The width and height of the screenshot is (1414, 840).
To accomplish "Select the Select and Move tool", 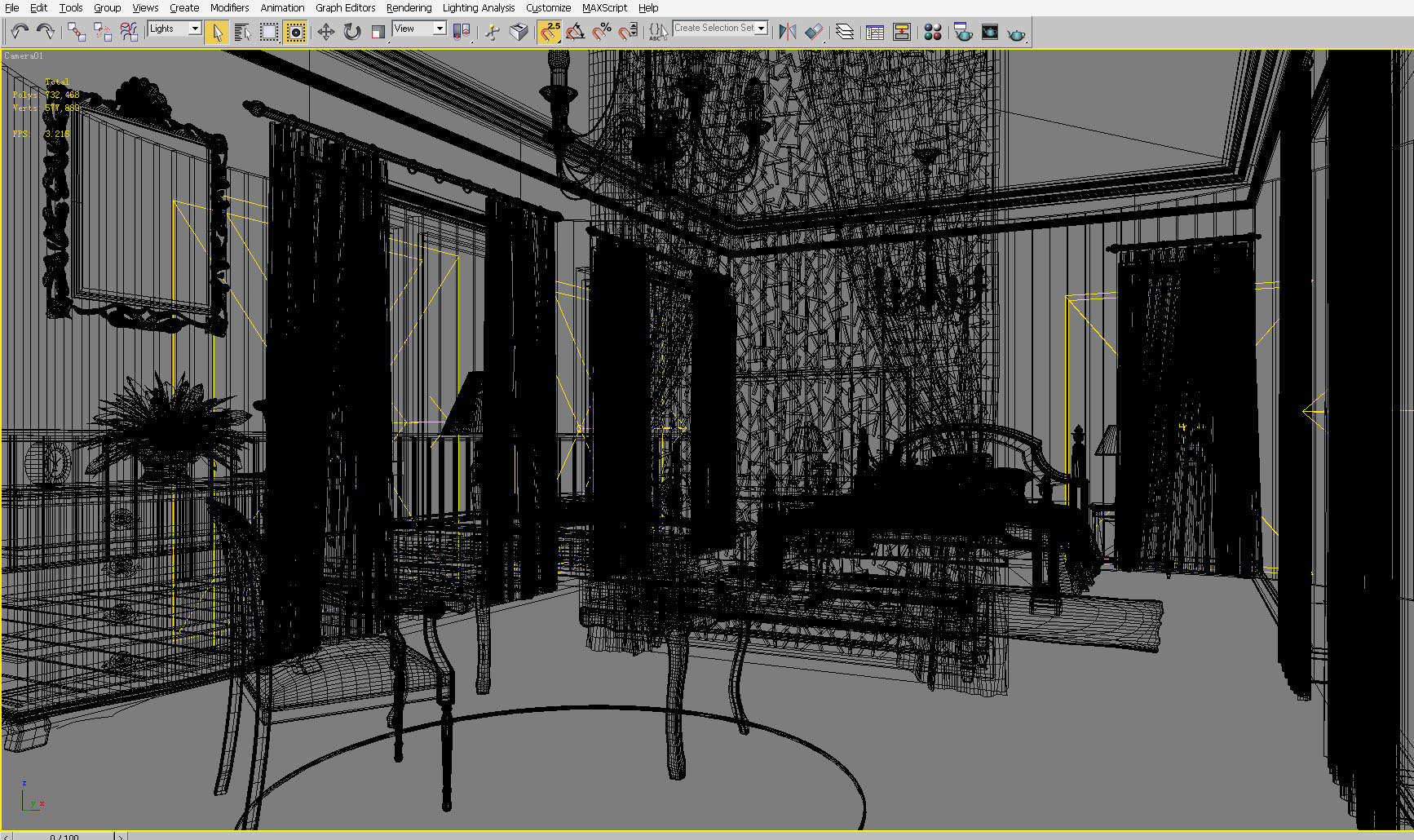I will pos(325,32).
